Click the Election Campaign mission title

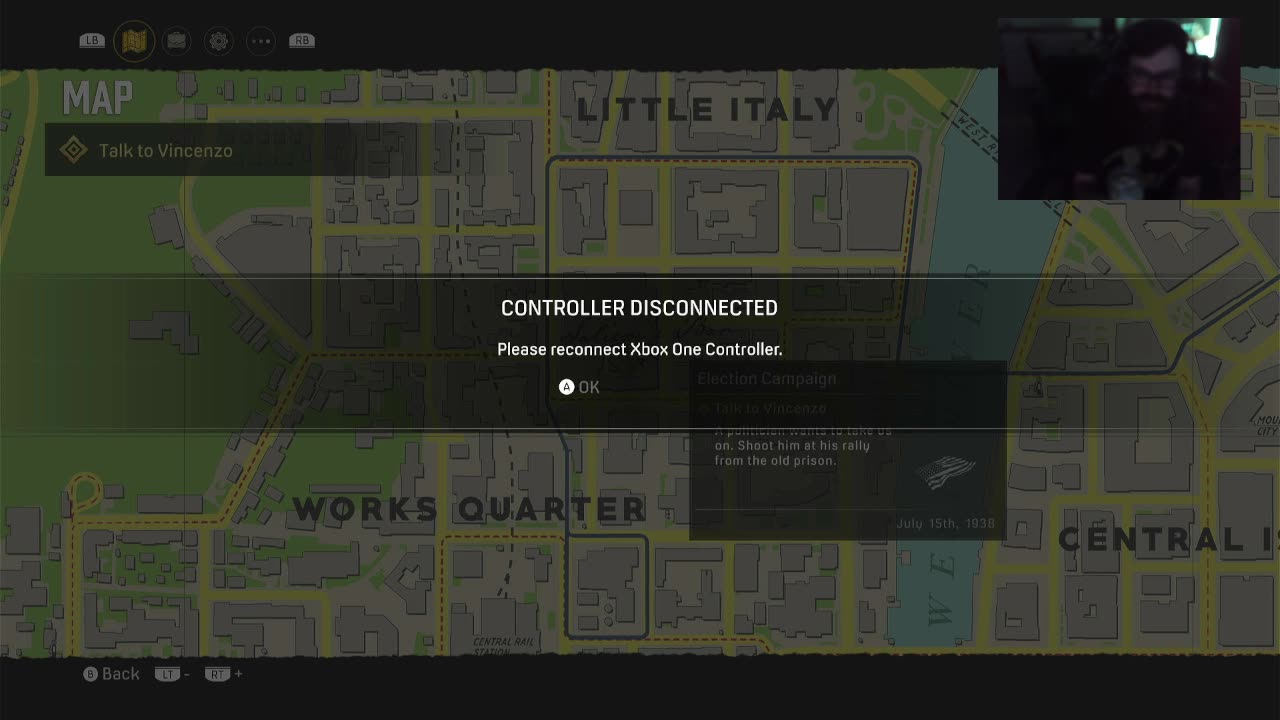click(x=766, y=378)
